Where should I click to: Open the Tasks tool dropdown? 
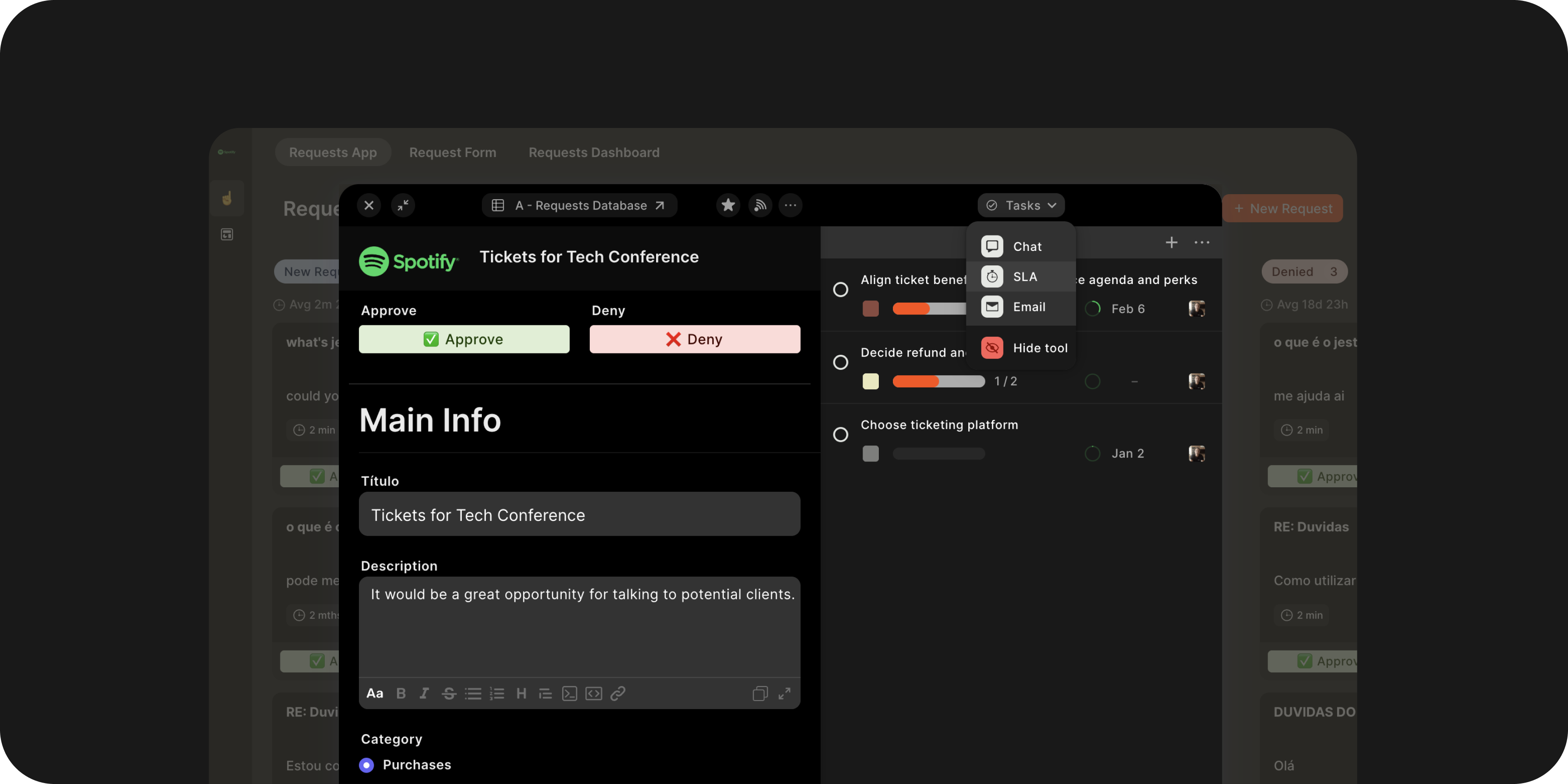point(1021,205)
